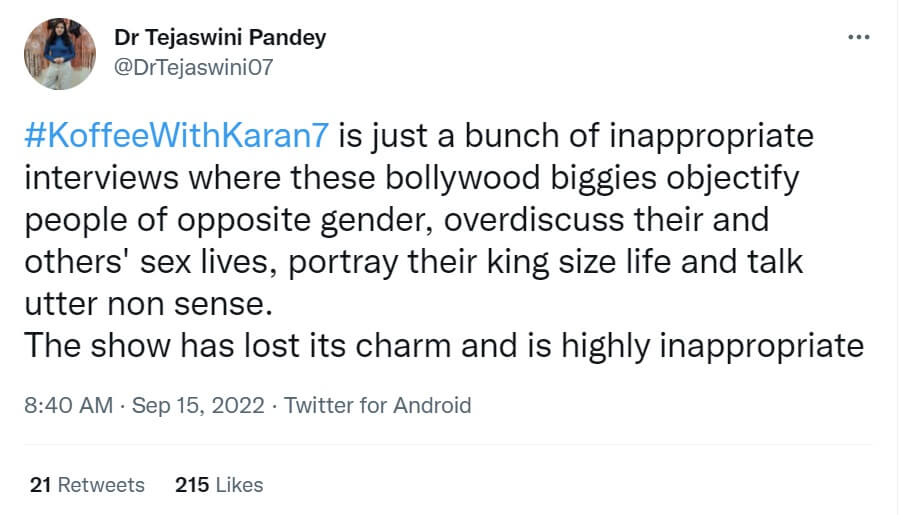The image size is (899, 515).
Task: Click Dr Tejaswini Pandey's profile picture
Action: (x=59, y=54)
